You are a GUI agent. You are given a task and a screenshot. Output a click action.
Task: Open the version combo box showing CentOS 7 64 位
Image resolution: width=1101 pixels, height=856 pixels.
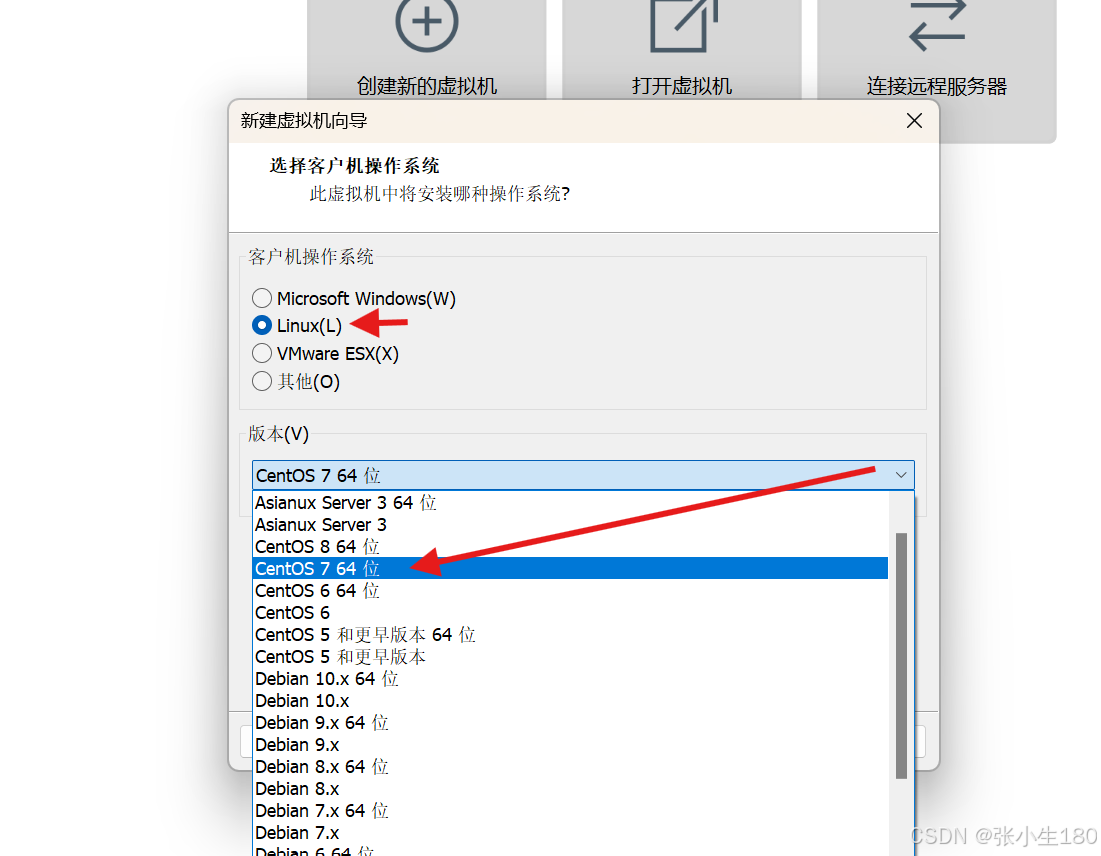[583, 475]
